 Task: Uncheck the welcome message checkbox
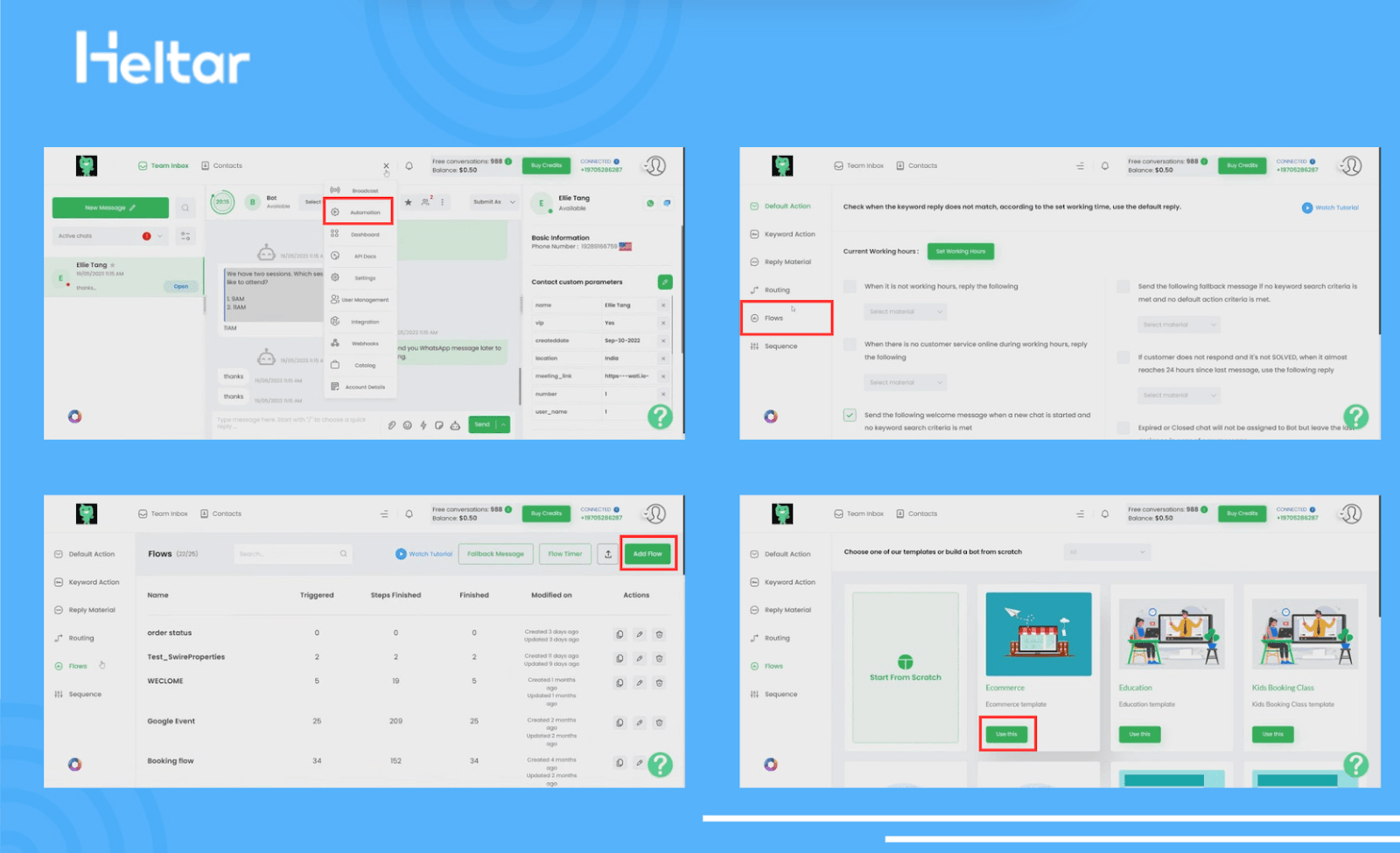click(x=850, y=415)
